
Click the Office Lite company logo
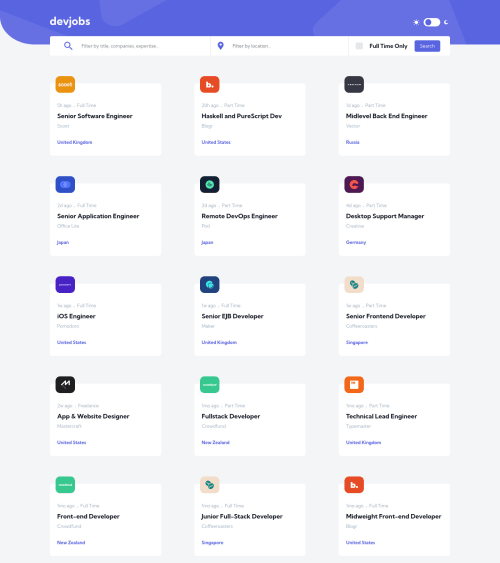(65, 185)
